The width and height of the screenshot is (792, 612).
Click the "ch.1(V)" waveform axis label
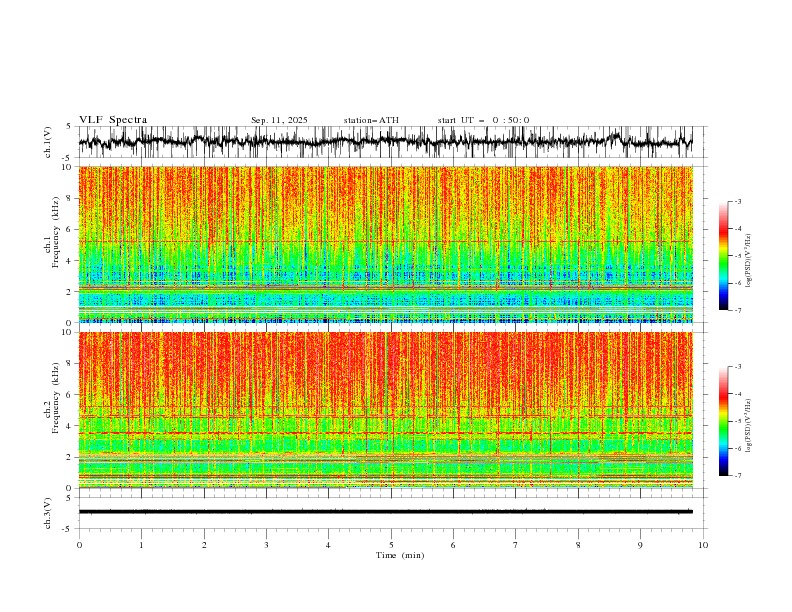[x=48, y=142]
